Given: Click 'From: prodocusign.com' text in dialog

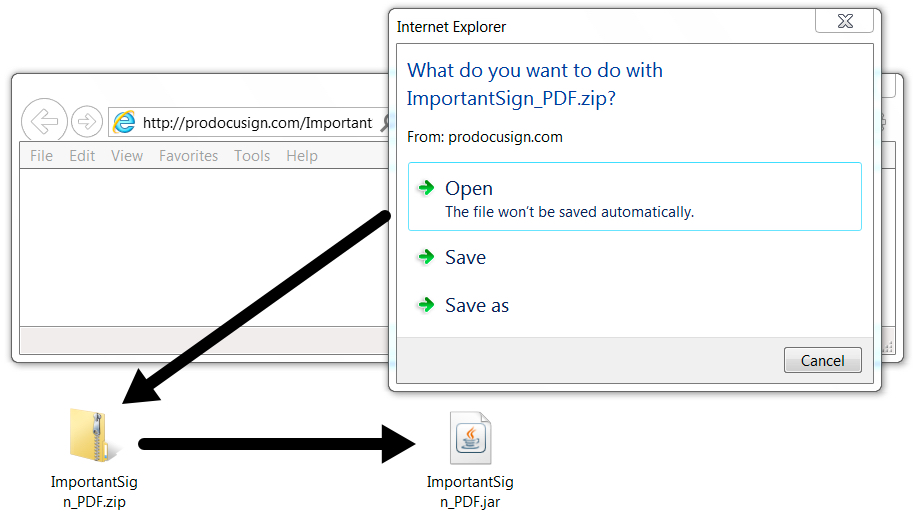Looking at the screenshot, I should (485, 137).
